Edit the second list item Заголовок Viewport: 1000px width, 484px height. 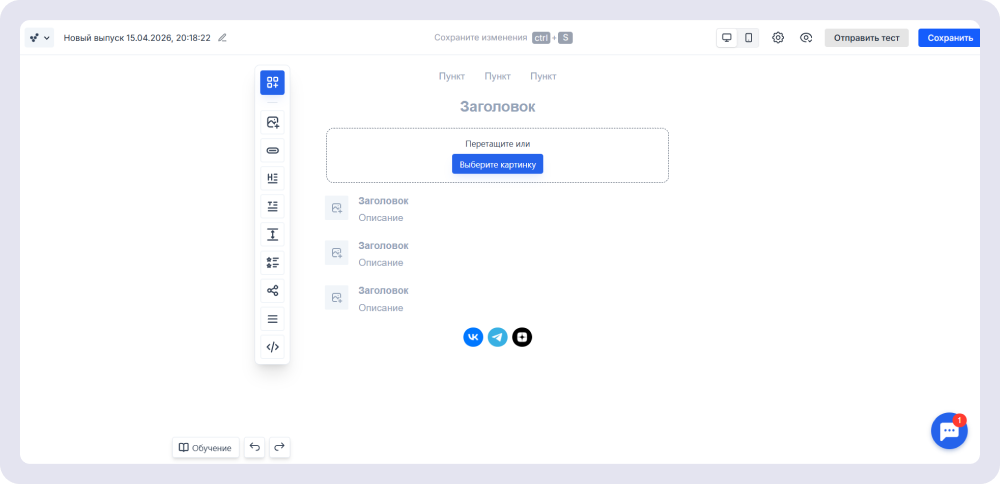click(383, 246)
